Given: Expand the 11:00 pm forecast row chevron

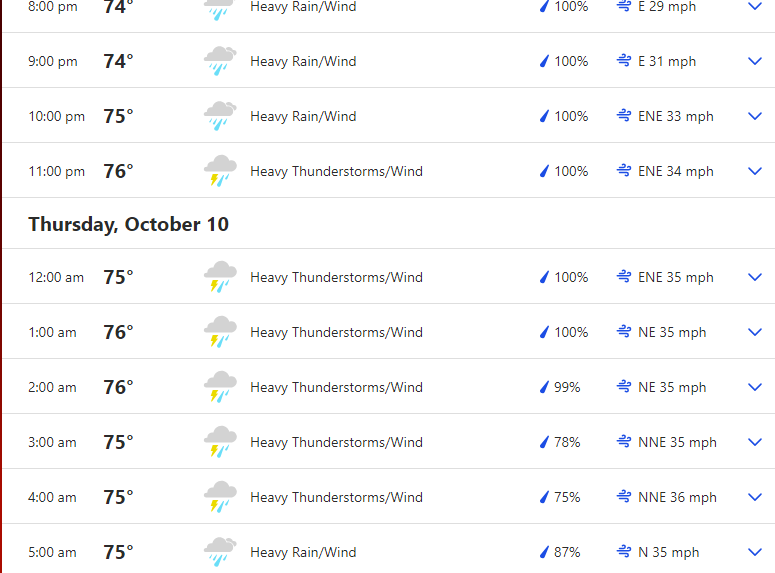Looking at the screenshot, I should coord(755,171).
